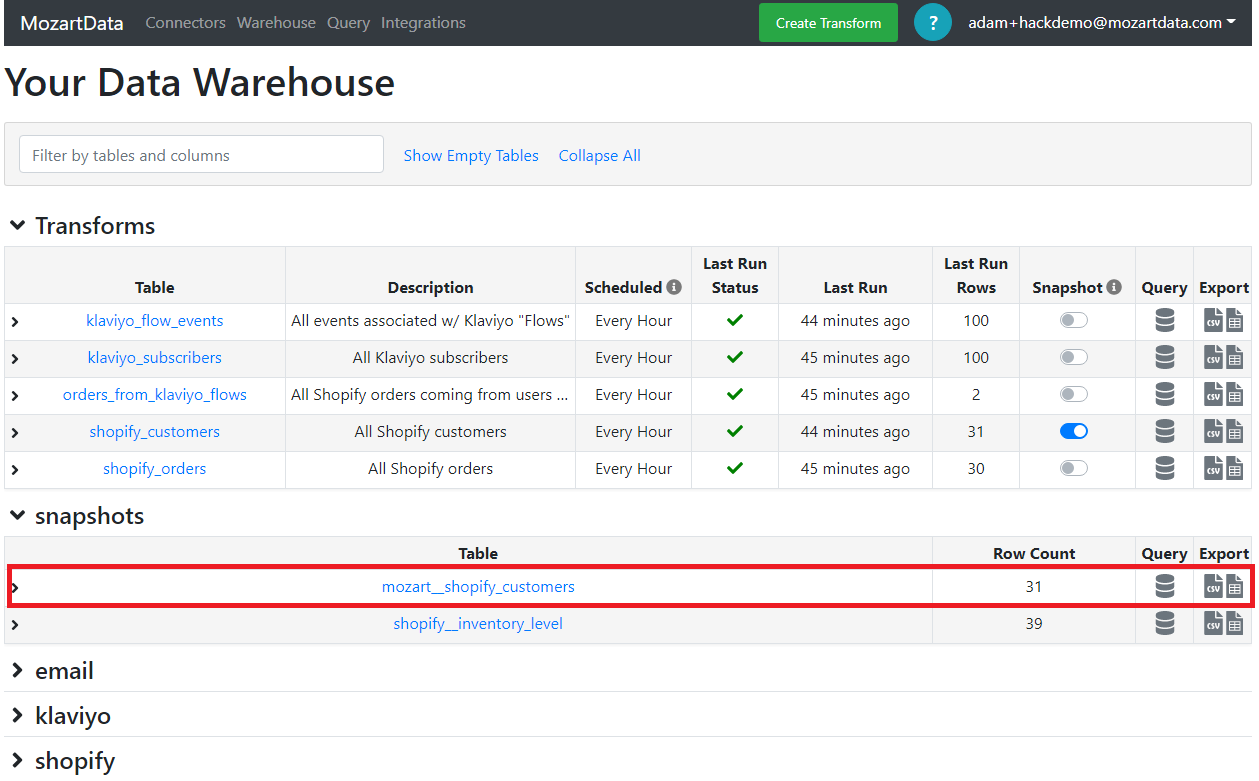Click Collapse All link

[600, 155]
